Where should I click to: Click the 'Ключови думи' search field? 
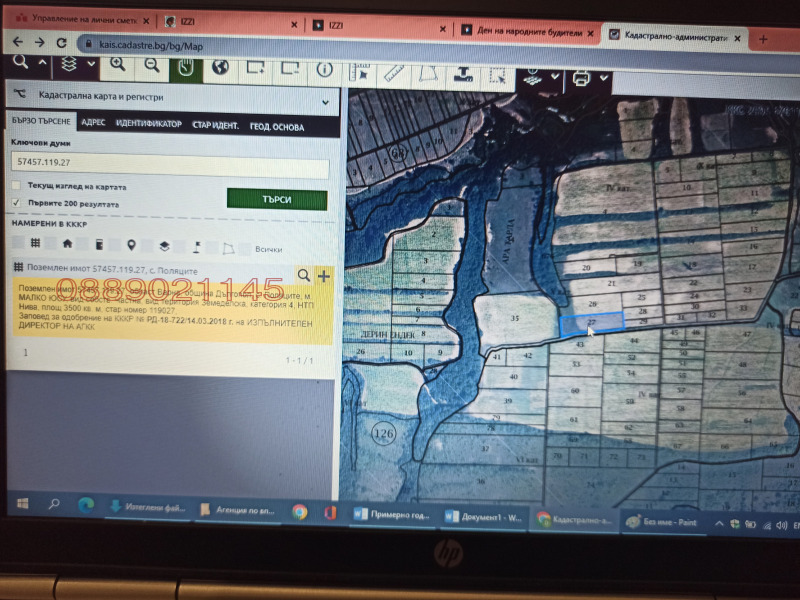pos(170,165)
